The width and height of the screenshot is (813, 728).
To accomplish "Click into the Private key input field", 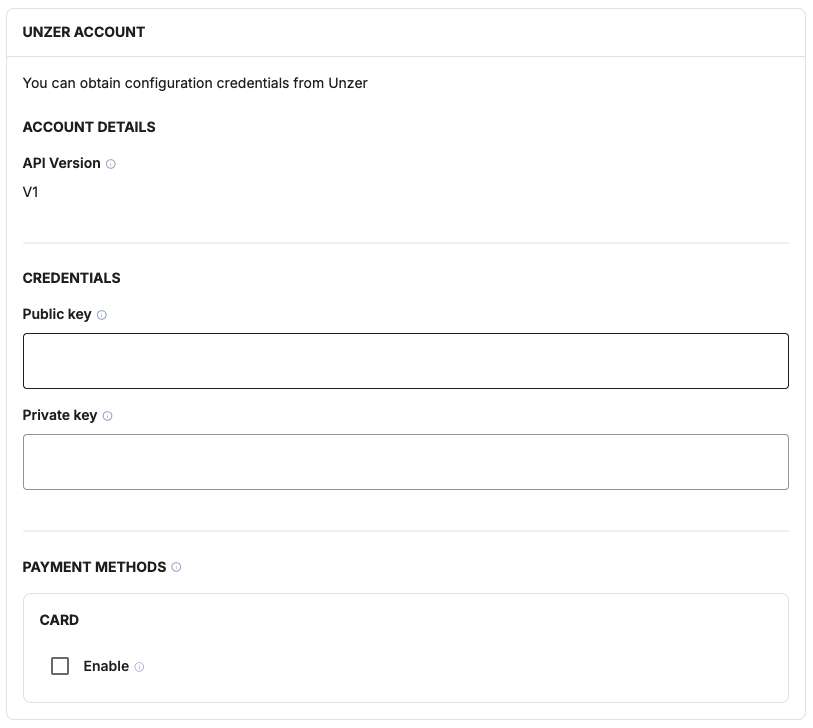I will 406,462.
